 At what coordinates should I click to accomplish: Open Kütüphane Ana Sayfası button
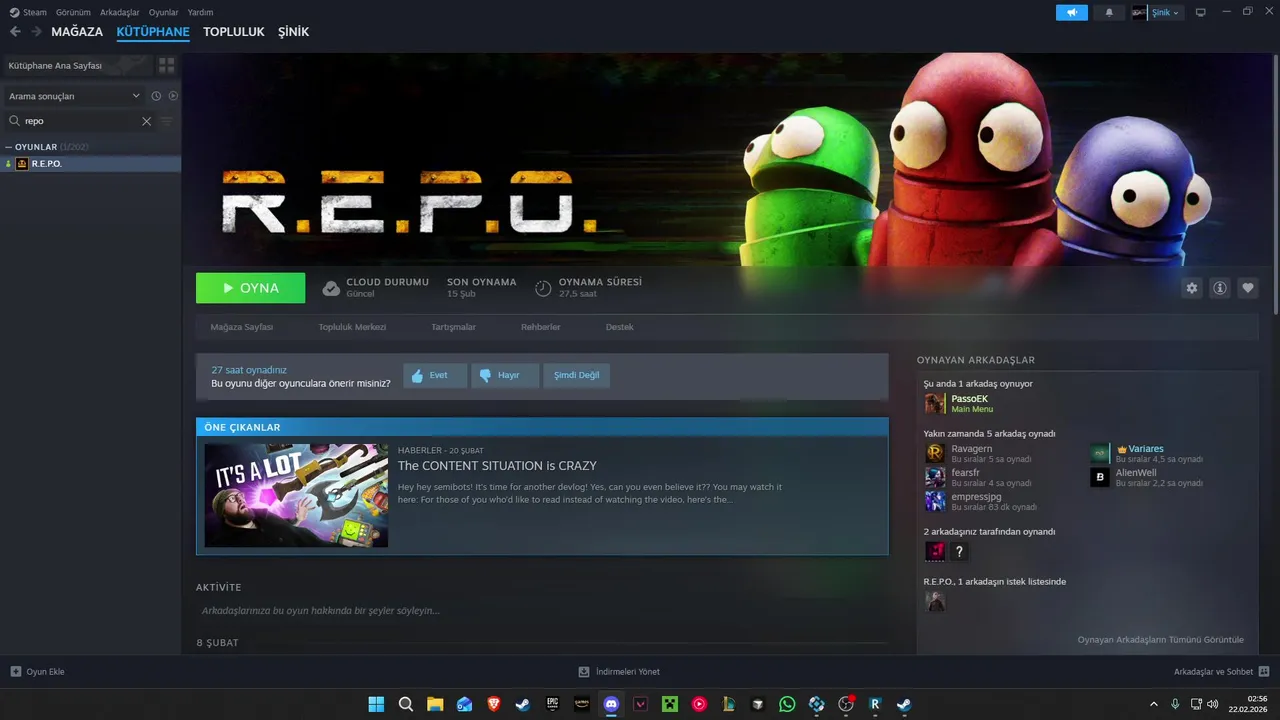coord(77,65)
